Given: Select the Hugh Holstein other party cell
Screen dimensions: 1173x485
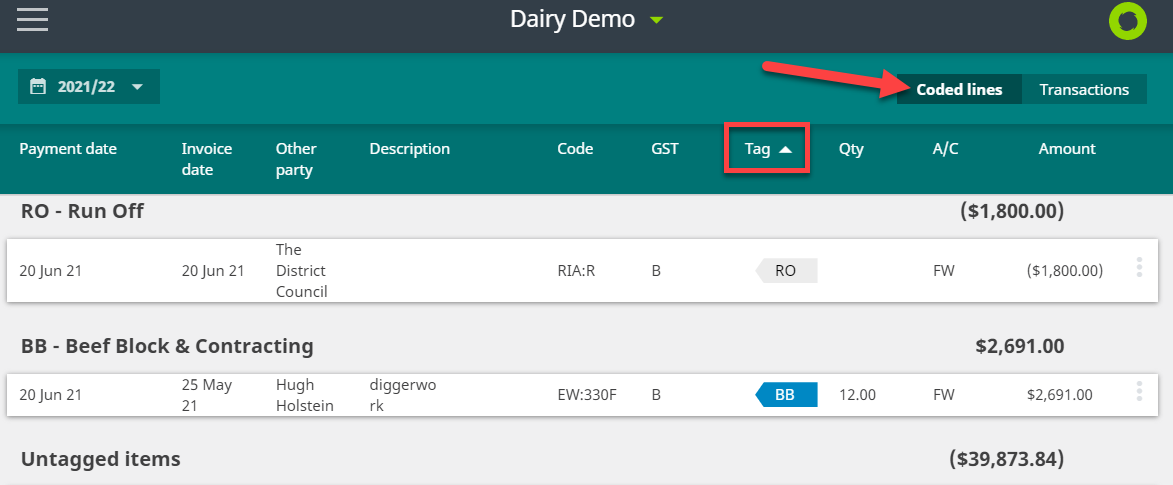Looking at the screenshot, I should point(304,395).
